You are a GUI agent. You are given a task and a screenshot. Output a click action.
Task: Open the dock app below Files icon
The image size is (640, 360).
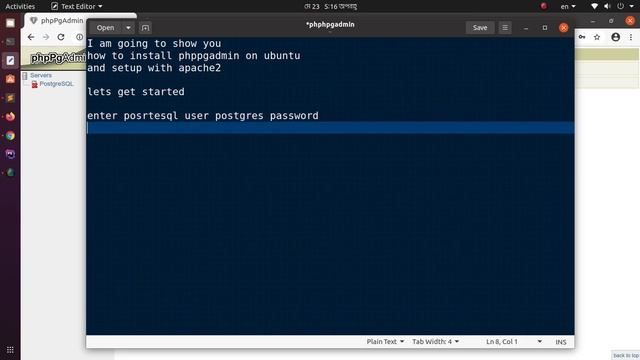10,42
